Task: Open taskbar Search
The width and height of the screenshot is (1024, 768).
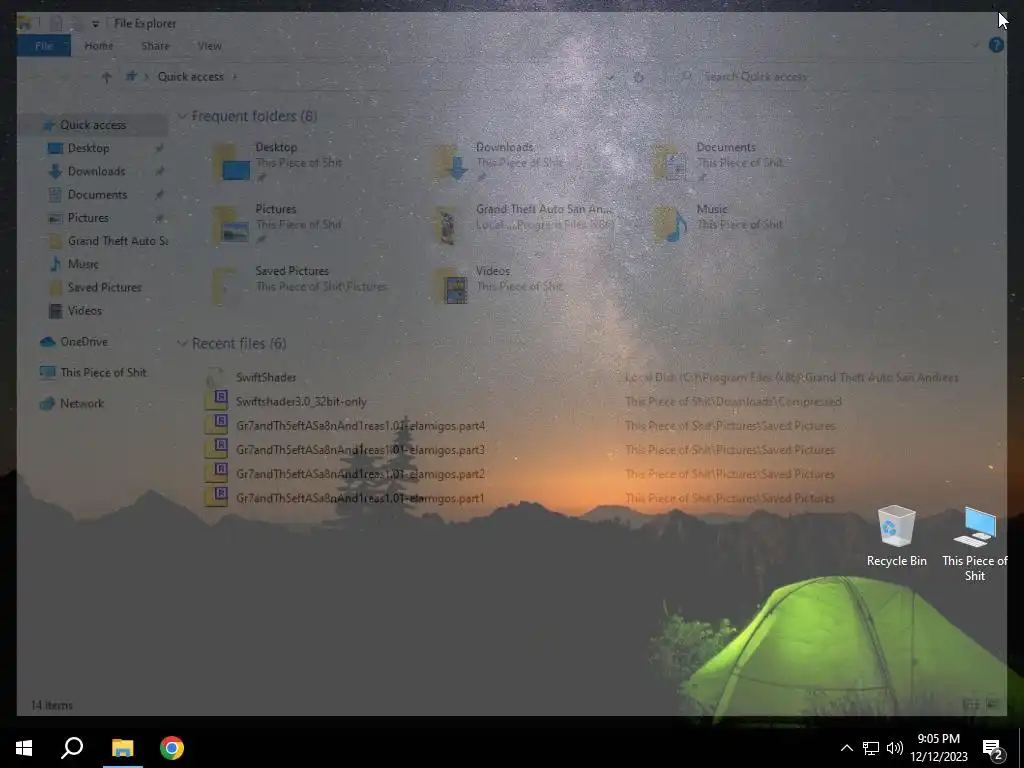Action: 72,748
